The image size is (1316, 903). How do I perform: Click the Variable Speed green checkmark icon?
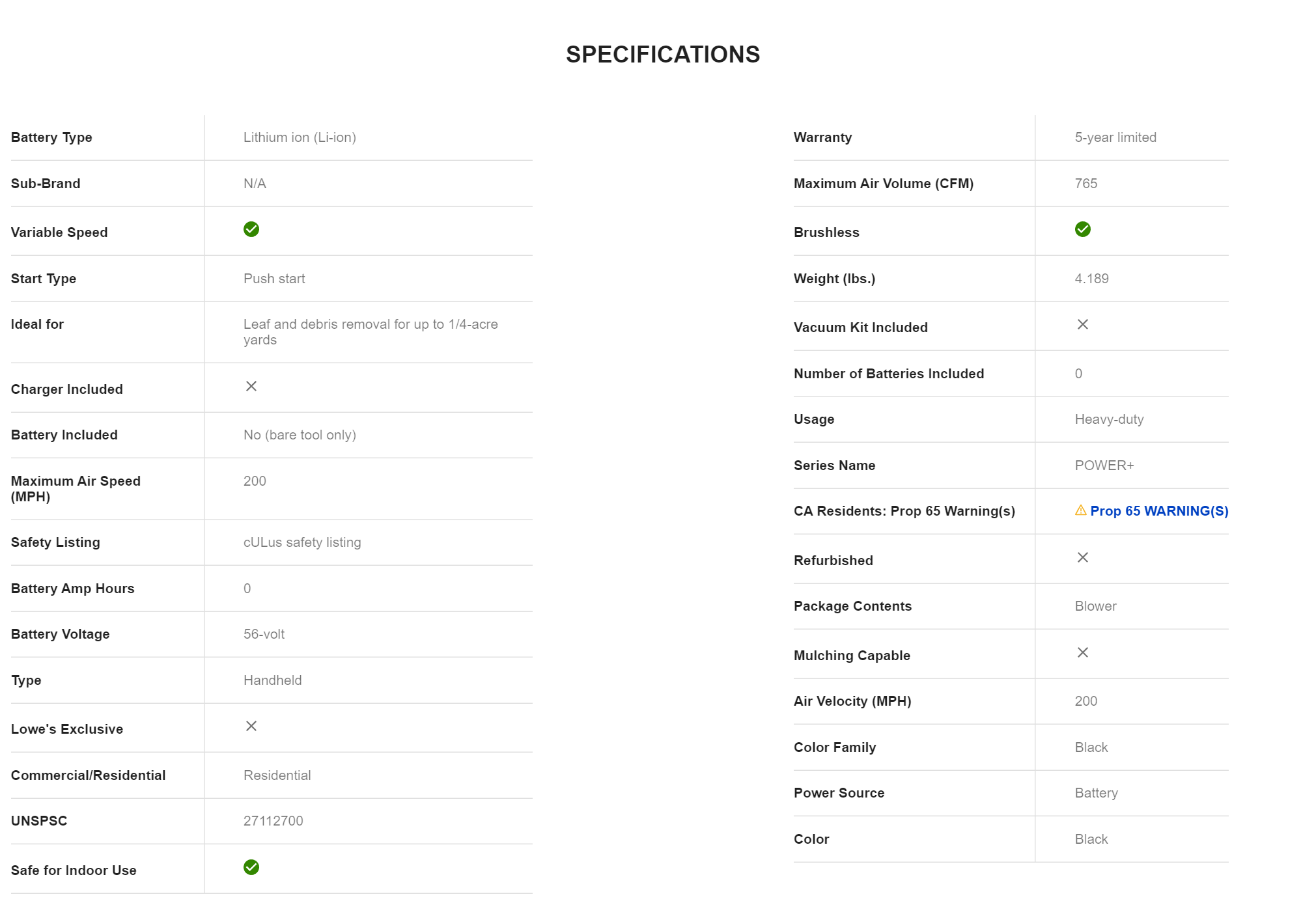251,229
